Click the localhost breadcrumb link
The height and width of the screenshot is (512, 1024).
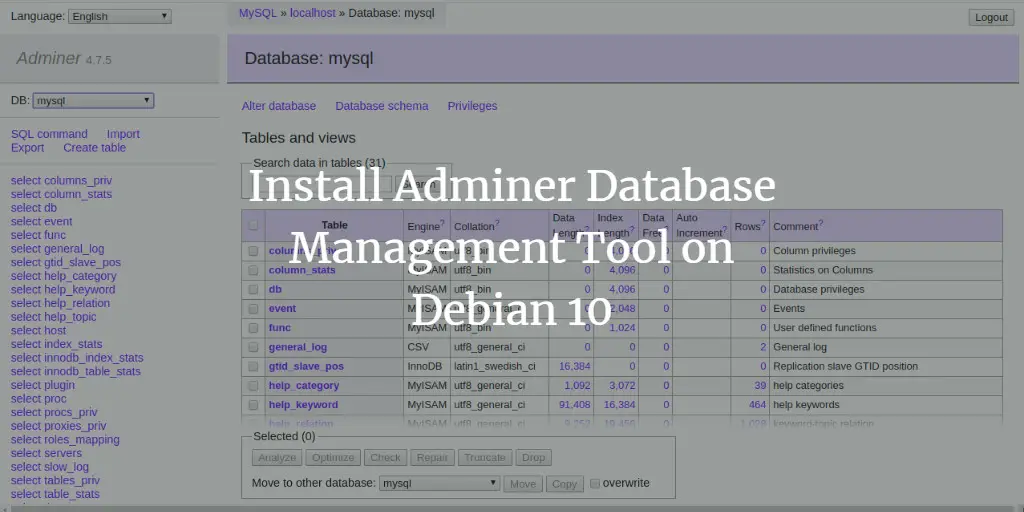[313, 13]
